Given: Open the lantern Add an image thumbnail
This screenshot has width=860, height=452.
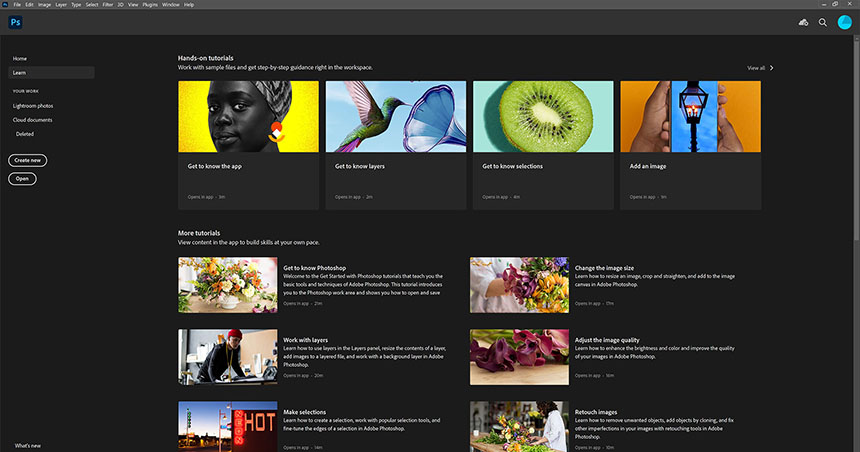Looking at the screenshot, I should coord(691,116).
